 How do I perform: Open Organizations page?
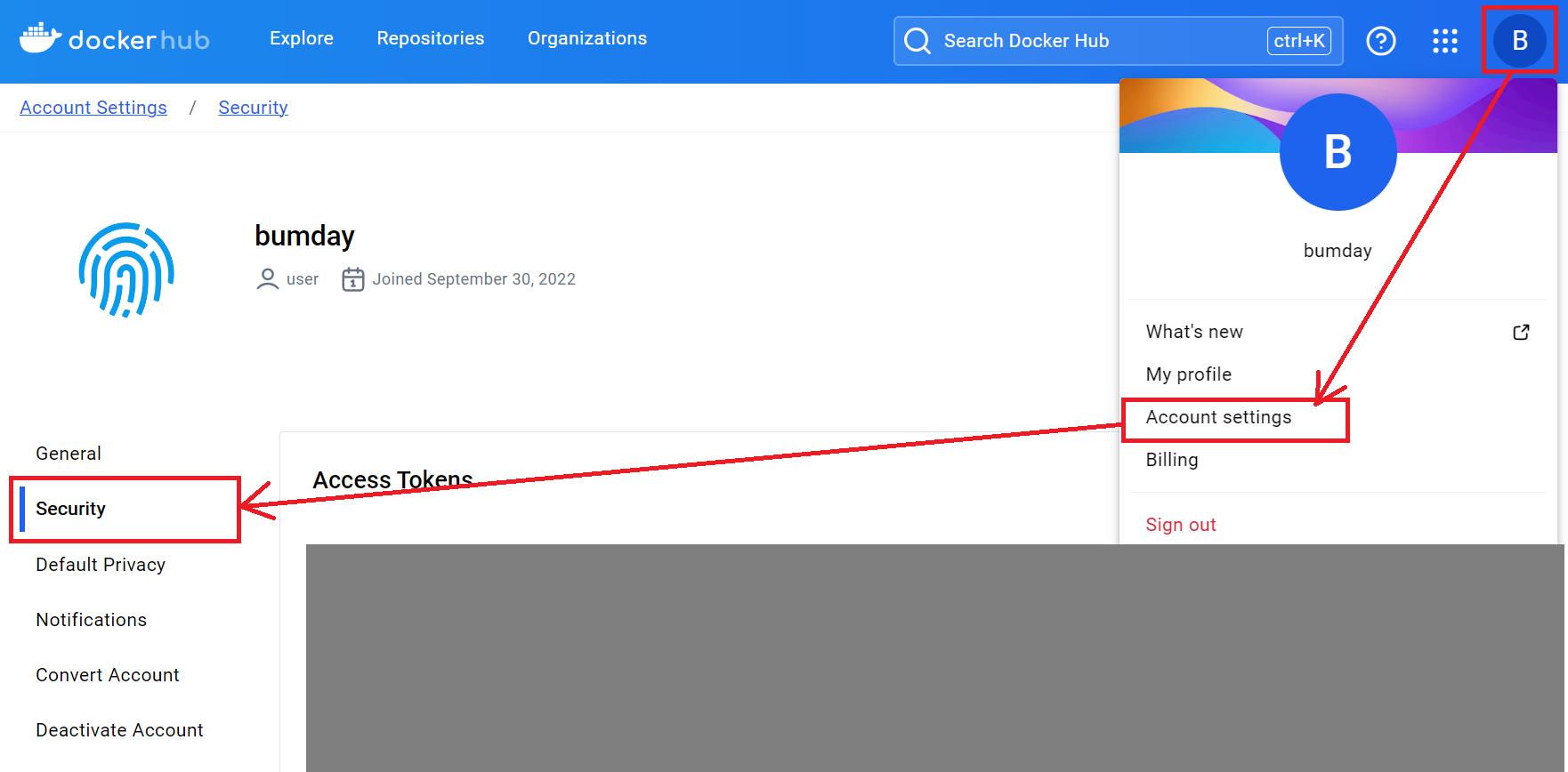(587, 38)
